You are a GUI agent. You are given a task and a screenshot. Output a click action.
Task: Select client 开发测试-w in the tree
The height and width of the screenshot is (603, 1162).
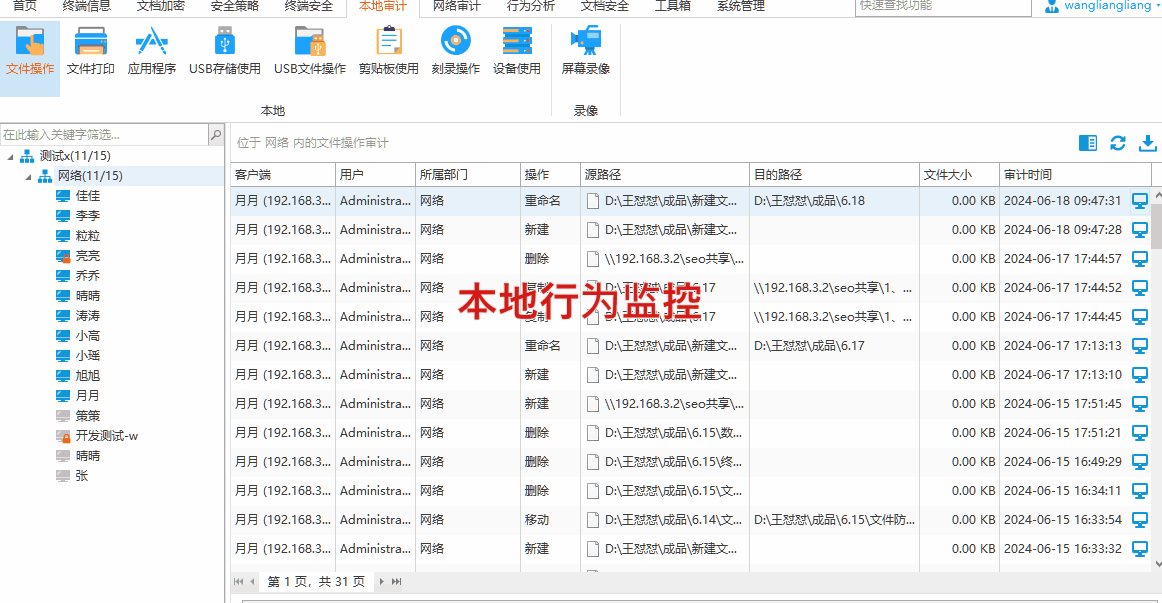coord(106,436)
